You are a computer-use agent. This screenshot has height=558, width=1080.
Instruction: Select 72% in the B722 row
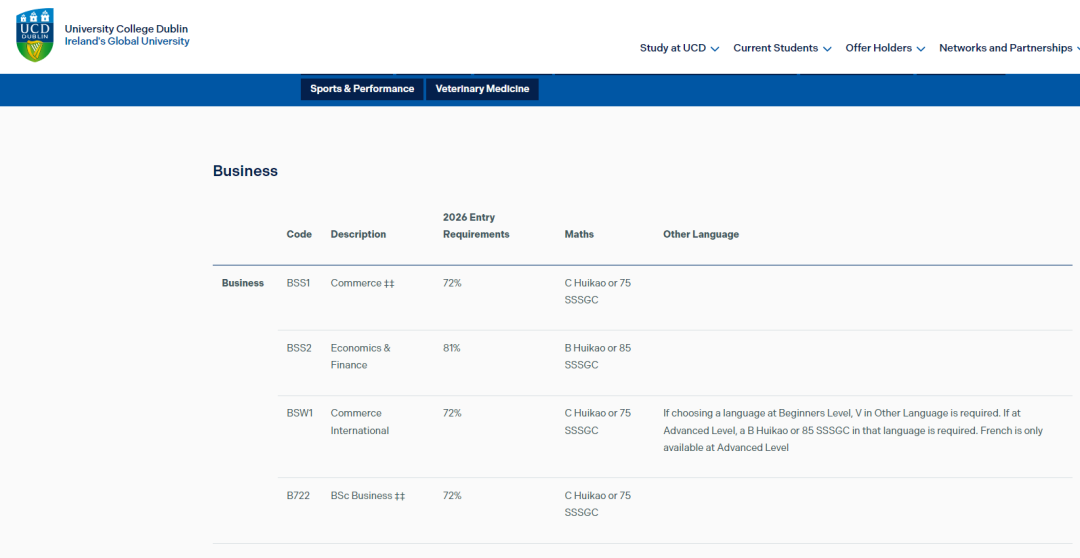tap(452, 495)
